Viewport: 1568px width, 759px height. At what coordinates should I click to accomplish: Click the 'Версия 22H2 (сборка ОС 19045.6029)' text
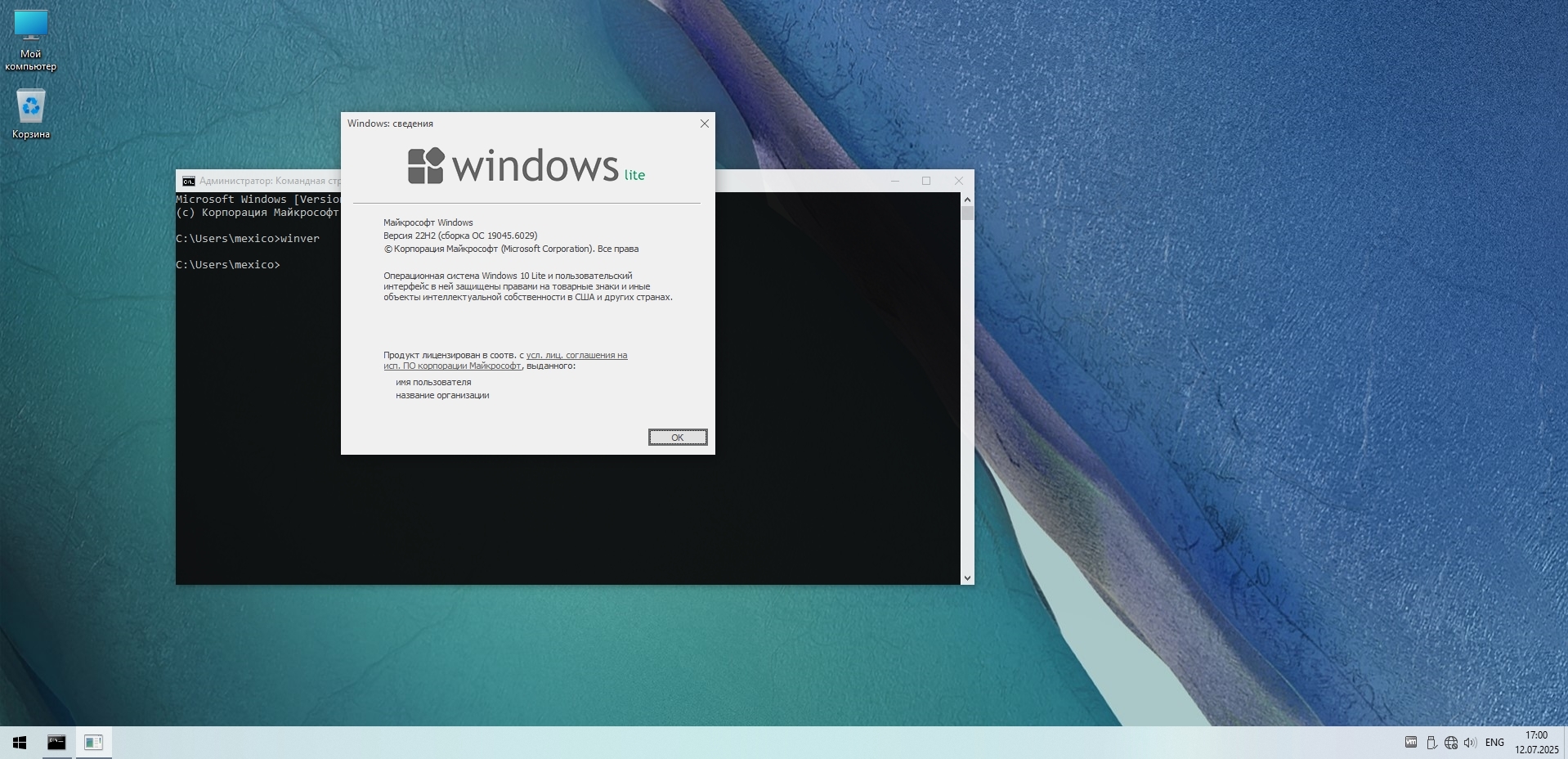[460, 236]
